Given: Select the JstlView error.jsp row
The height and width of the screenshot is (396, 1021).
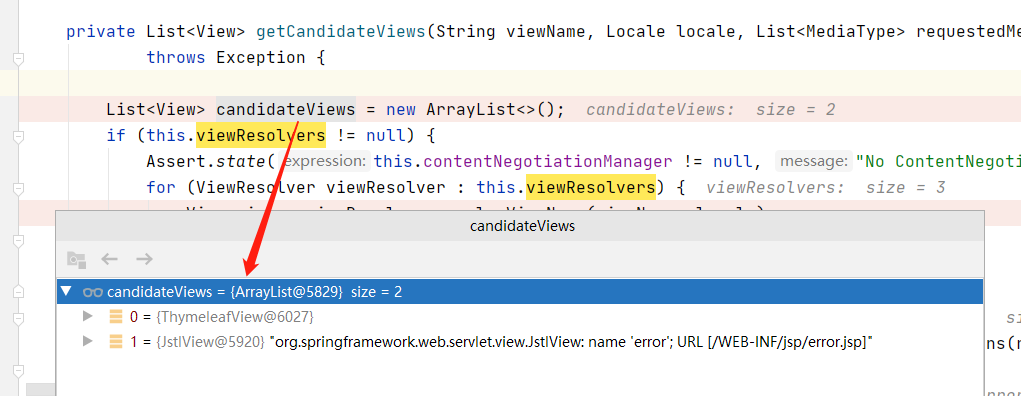Looking at the screenshot, I should point(520,341).
